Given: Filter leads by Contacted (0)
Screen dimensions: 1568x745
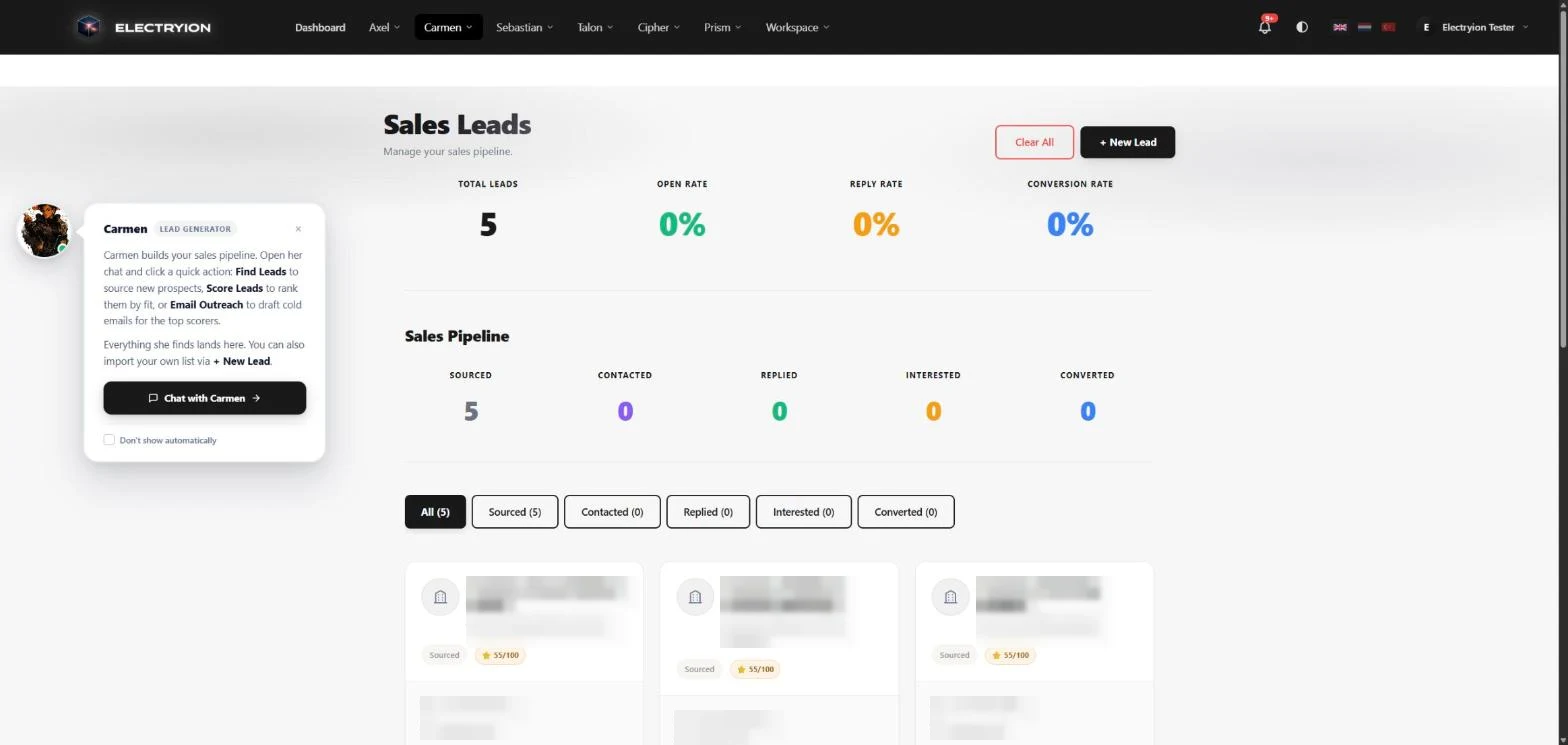Looking at the screenshot, I should tap(612, 512).
